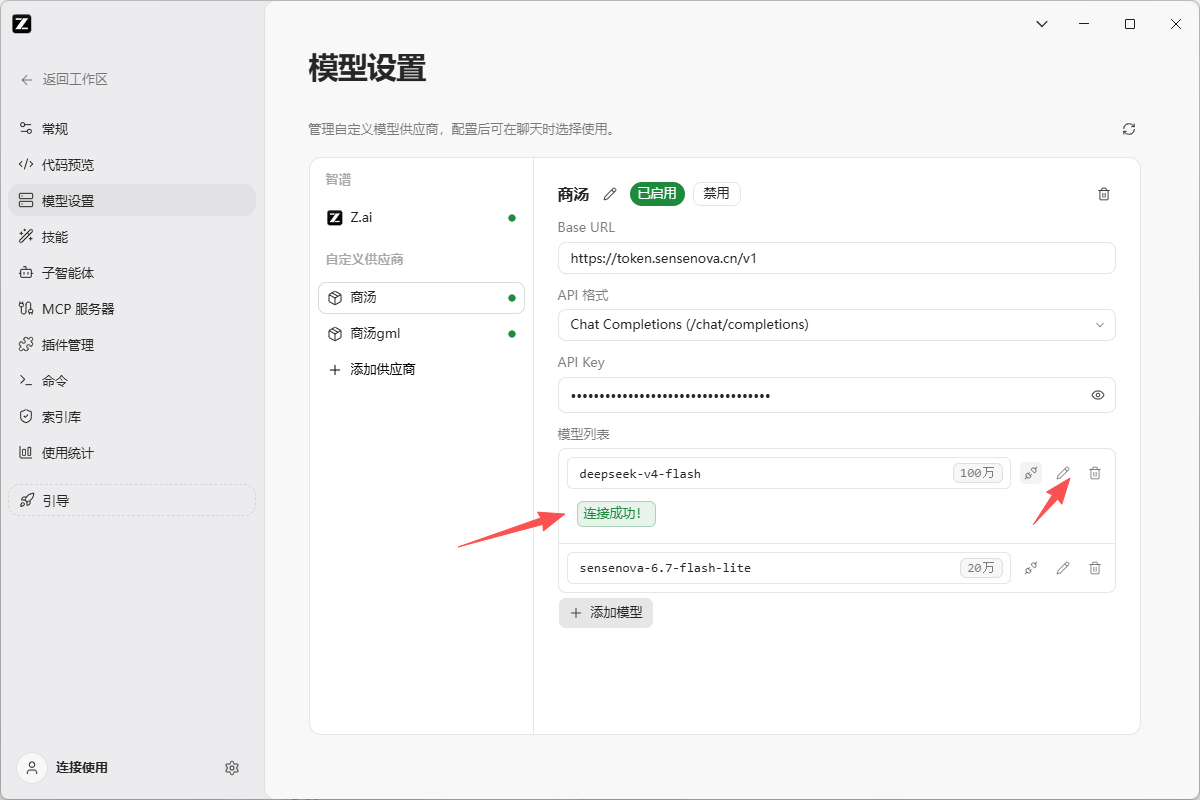Click the 连接成功! status label

click(x=616, y=514)
